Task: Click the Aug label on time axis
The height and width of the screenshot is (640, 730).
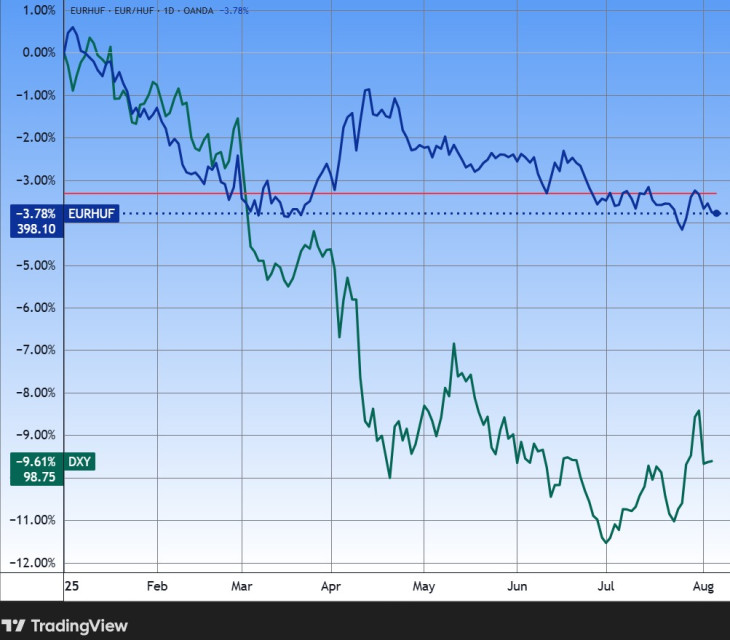Action: 703,586
